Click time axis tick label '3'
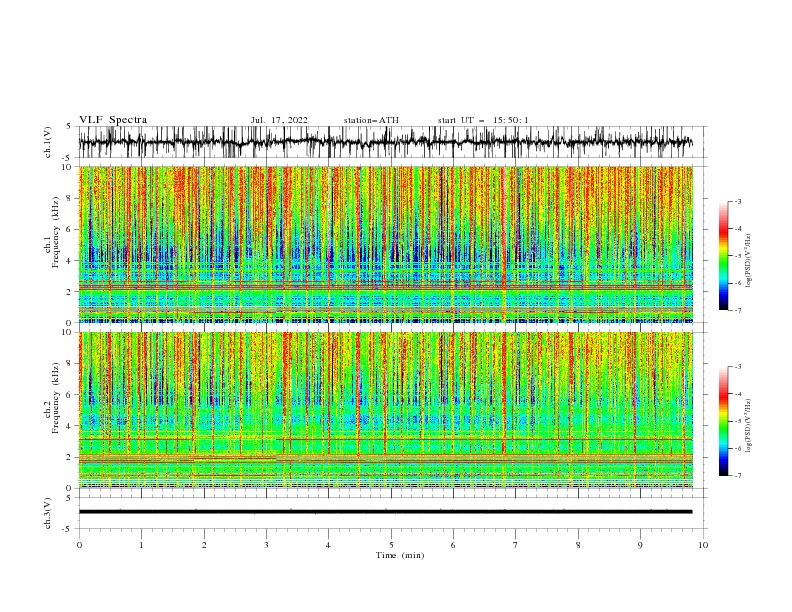Screen dimensions: 792x612 [266, 545]
